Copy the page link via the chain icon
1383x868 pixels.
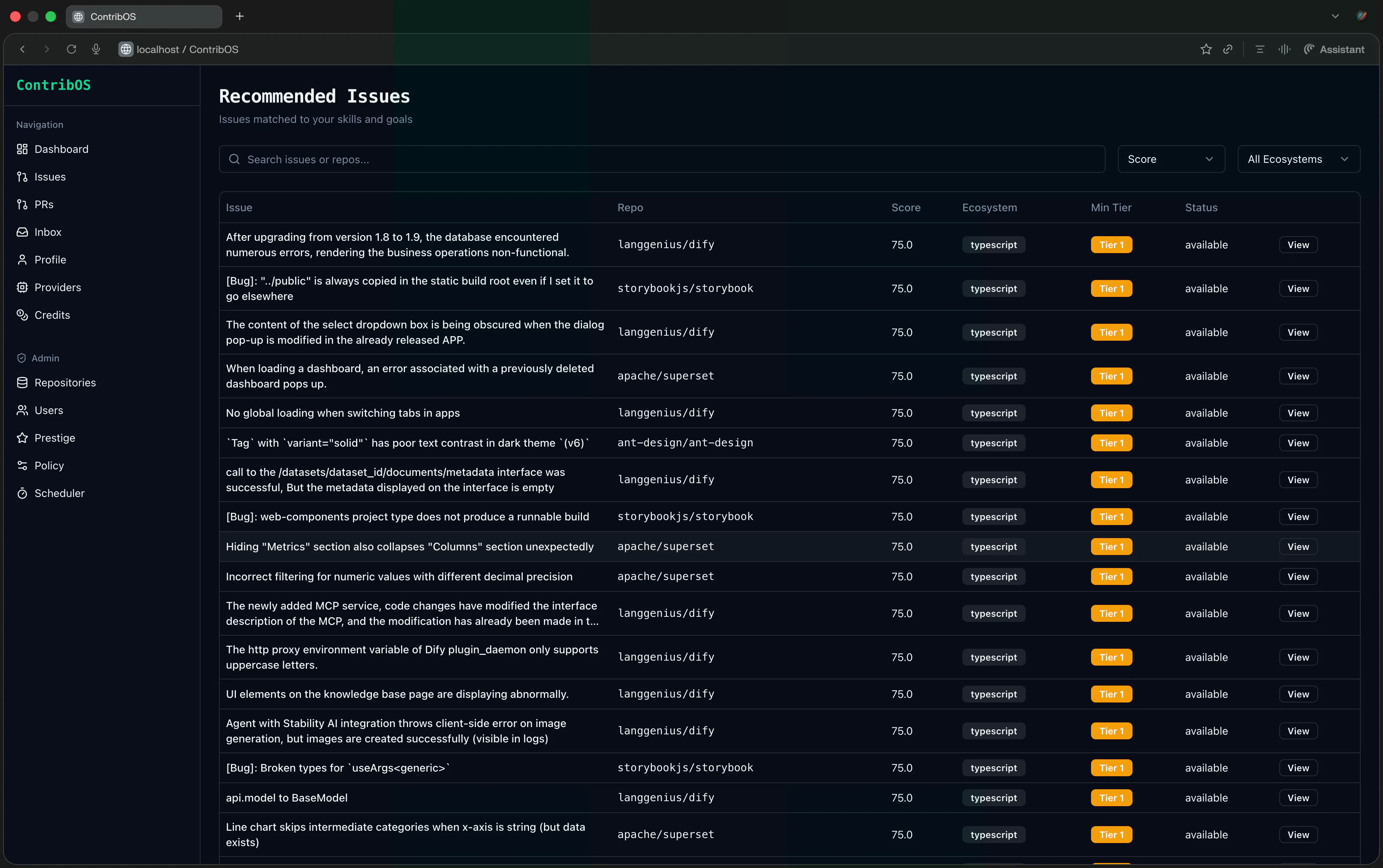coord(1227,50)
